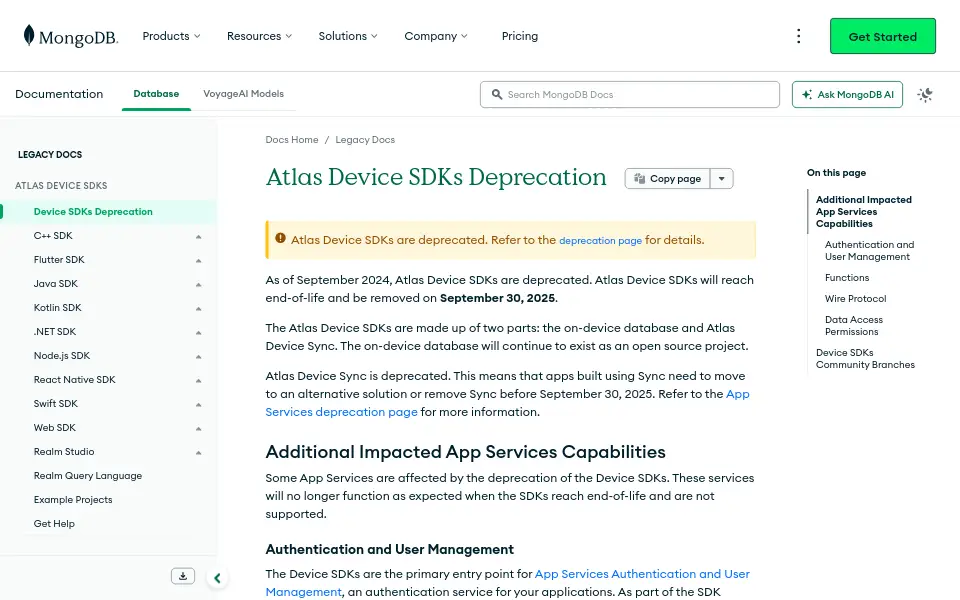The height and width of the screenshot is (600, 960).
Task: Click the Ask MongoDB AI button
Action: 847,94
